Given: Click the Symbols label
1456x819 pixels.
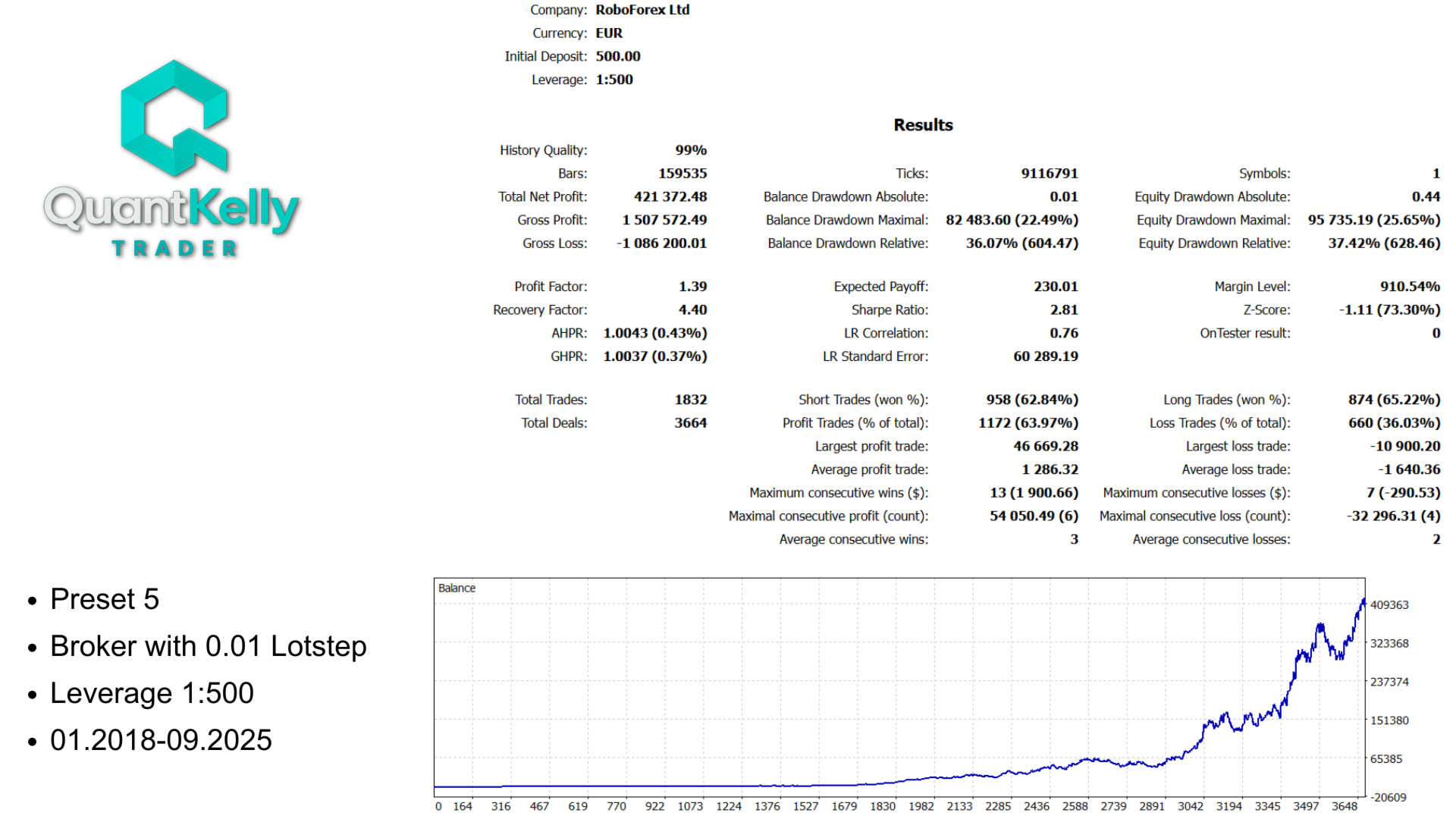Looking at the screenshot, I should point(1264,174).
